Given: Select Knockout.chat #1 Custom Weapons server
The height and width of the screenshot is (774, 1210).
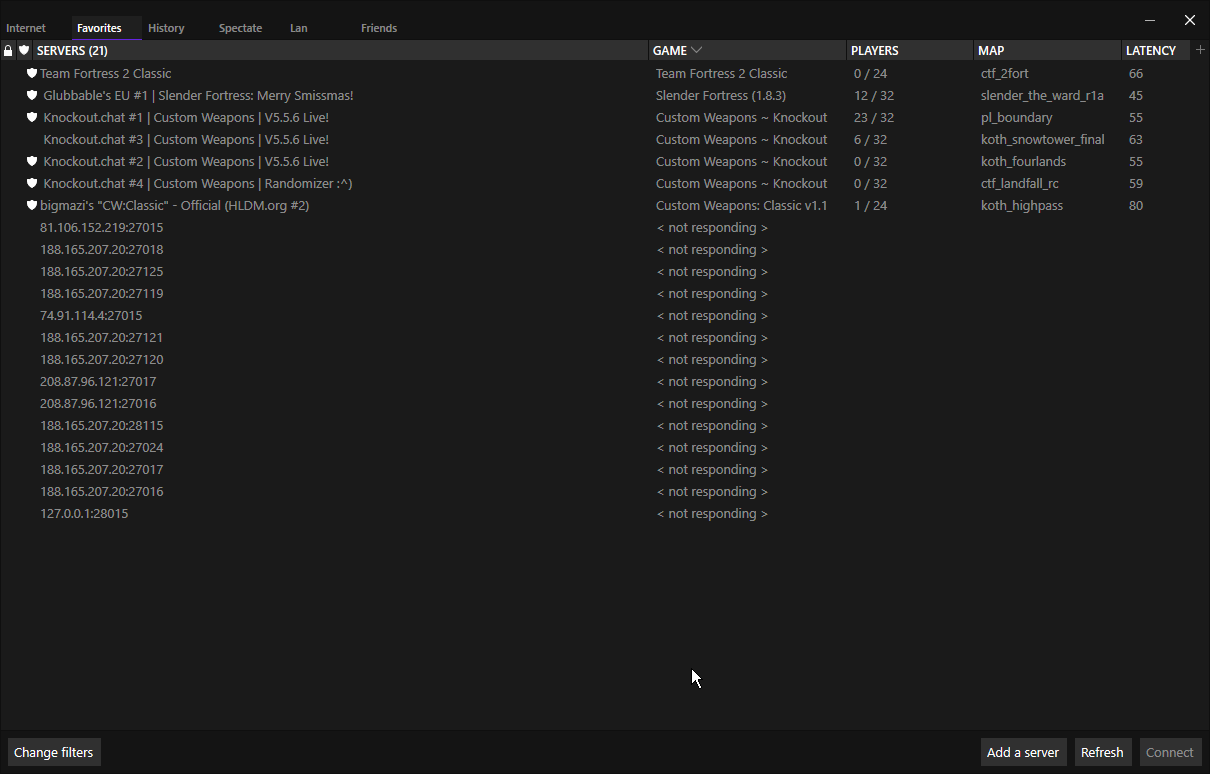Looking at the screenshot, I should point(596,117).
